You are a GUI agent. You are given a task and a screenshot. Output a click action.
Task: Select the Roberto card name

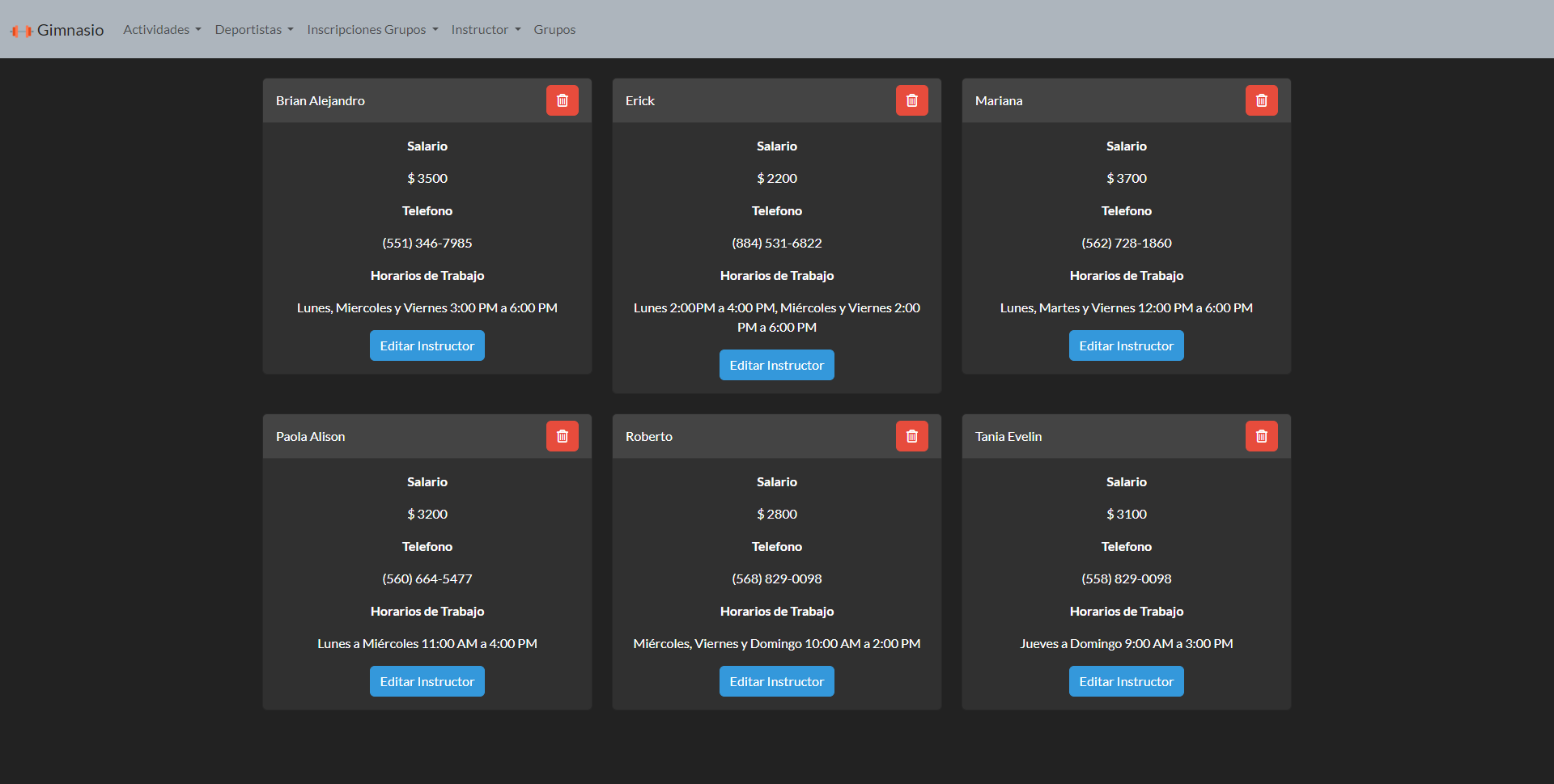pos(649,436)
